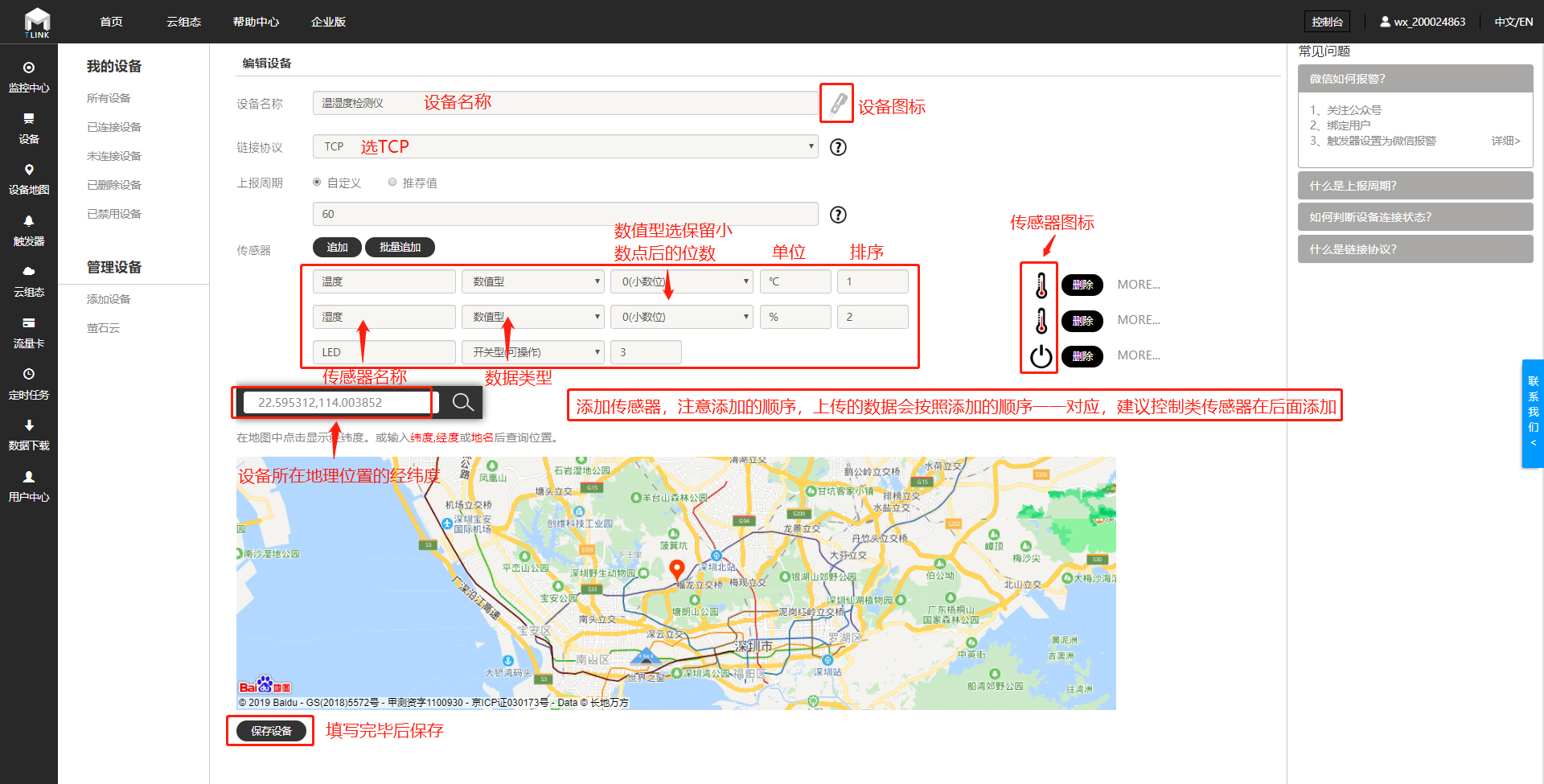
Task: Open the 流量卡 sidebar icon
Action: pos(29,323)
